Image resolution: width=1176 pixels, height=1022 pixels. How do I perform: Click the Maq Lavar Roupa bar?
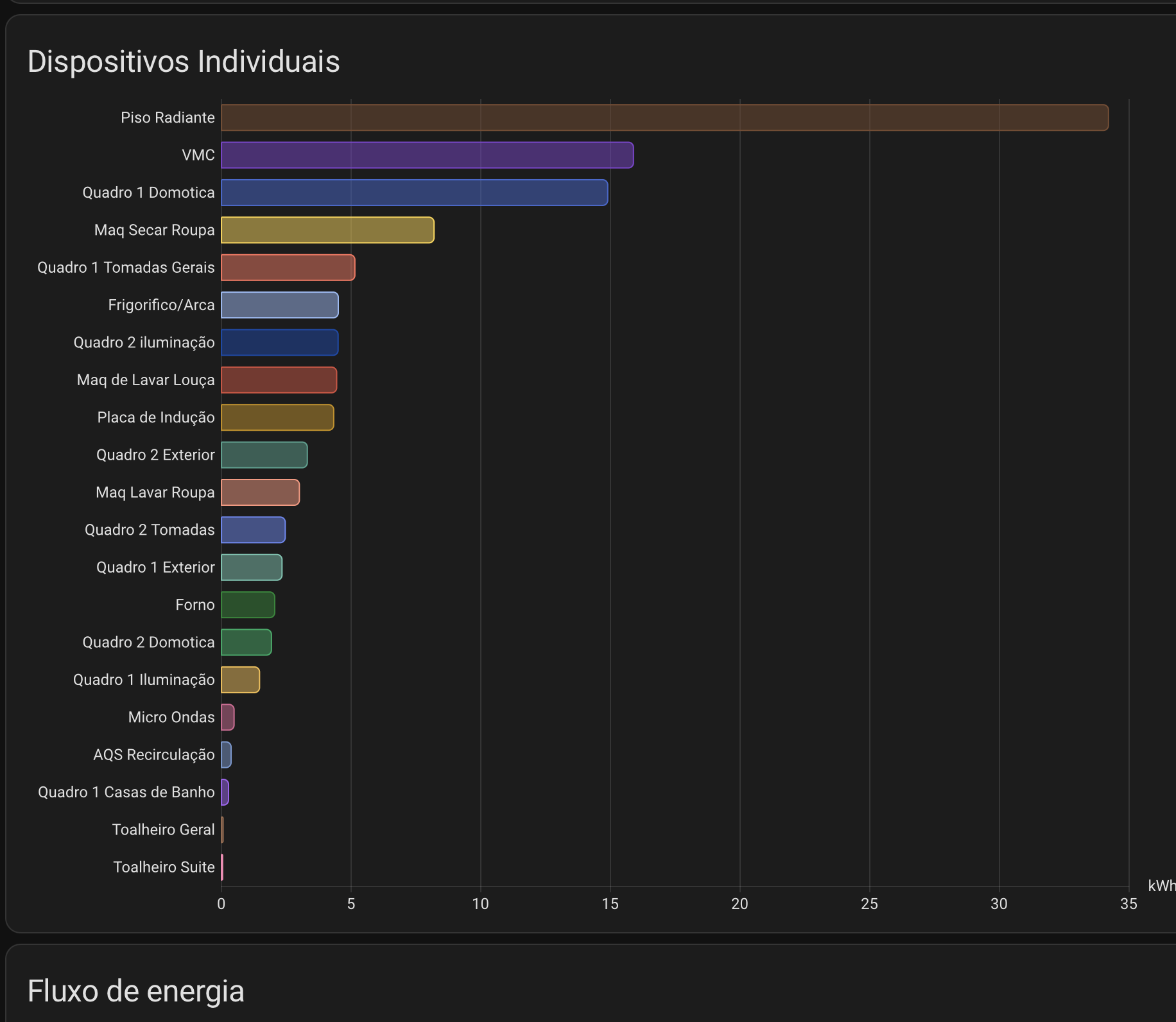click(260, 492)
